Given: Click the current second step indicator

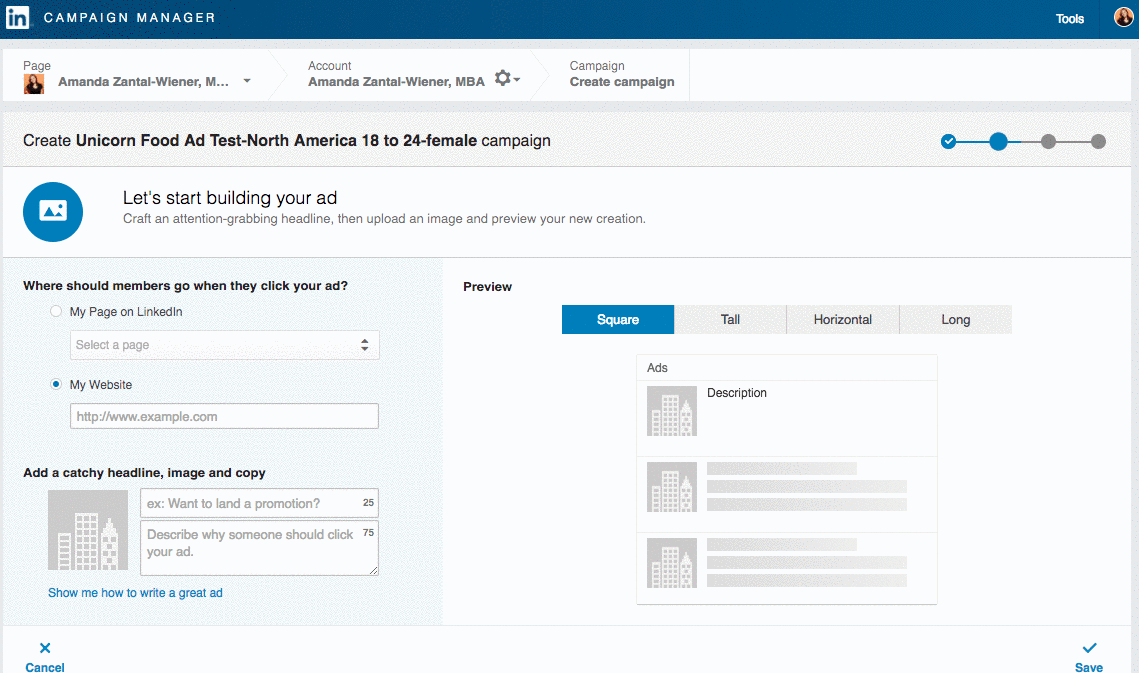Looking at the screenshot, I should 998,141.
